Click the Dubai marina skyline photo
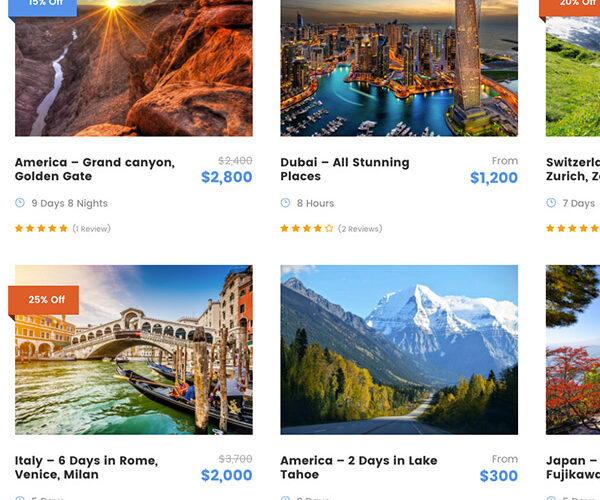600x500 pixels. (399, 68)
